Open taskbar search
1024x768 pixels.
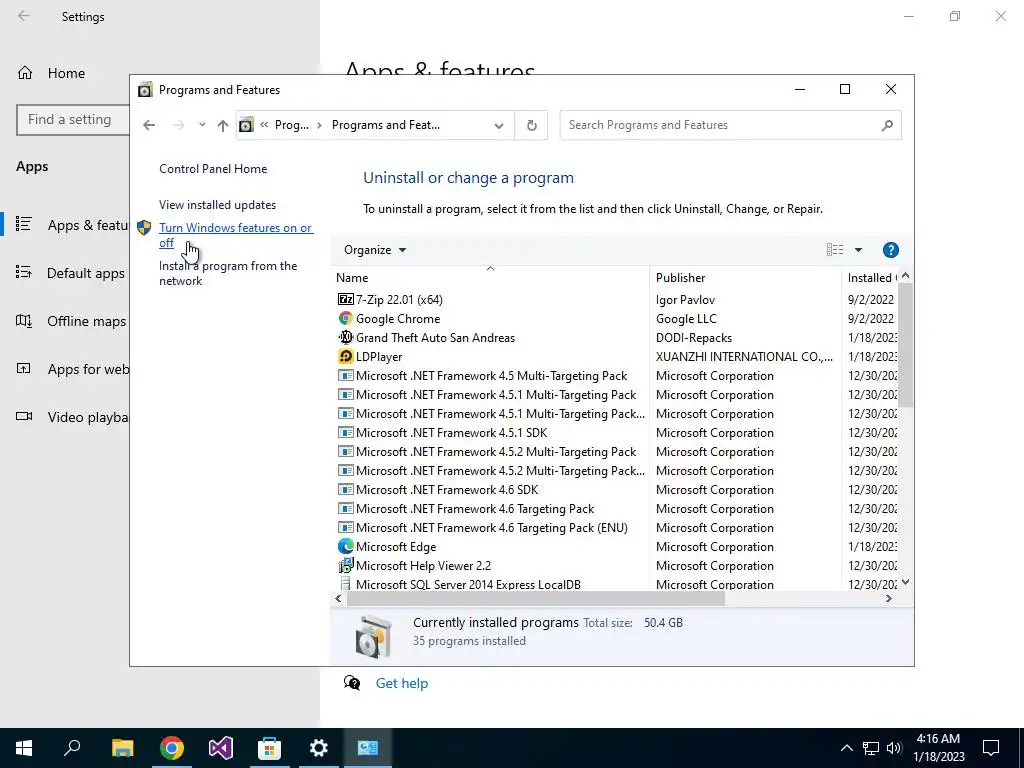coord(72,748)
